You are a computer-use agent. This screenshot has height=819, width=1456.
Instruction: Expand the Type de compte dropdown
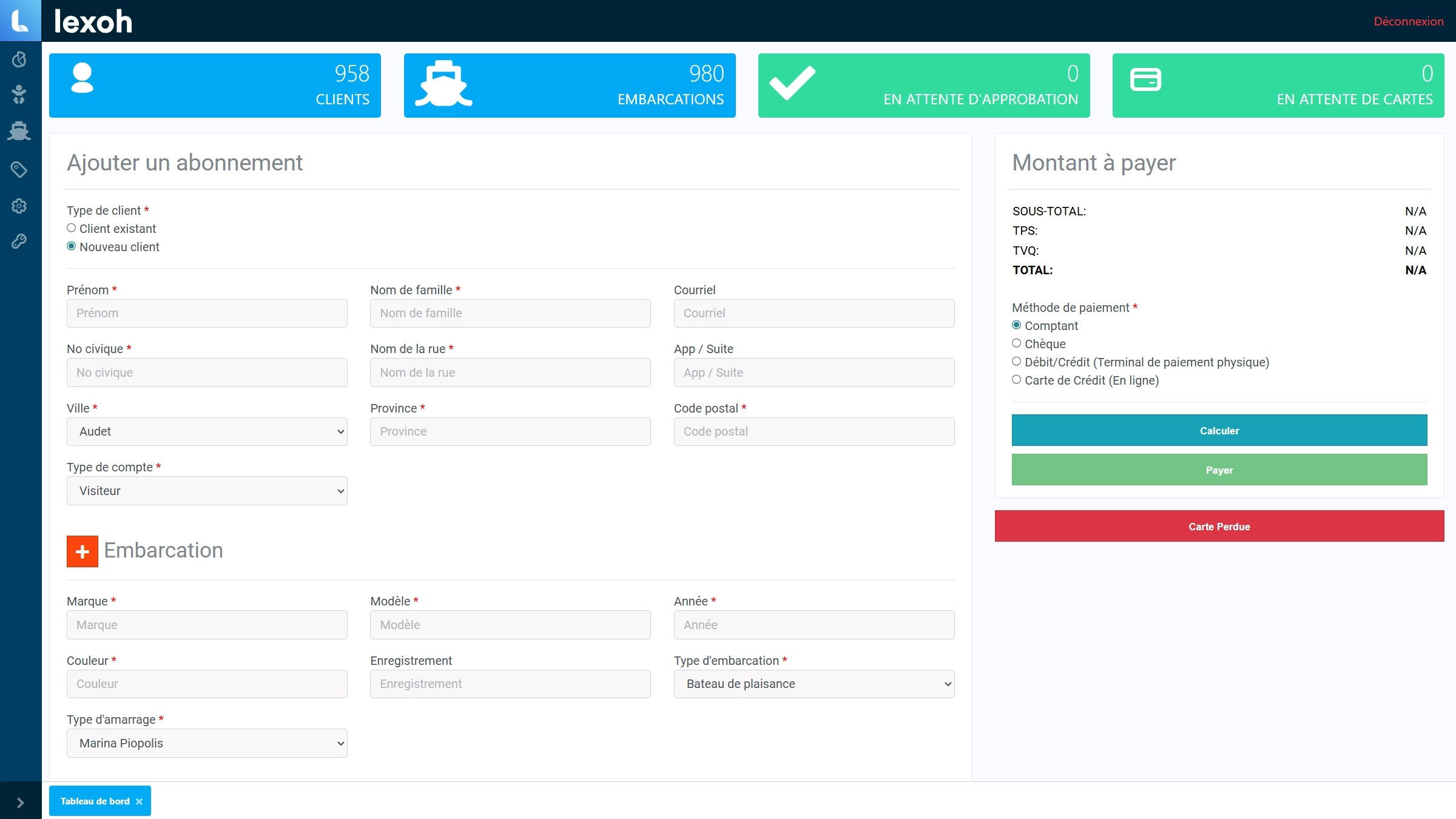pyautogui.click(x=207, y=491)
